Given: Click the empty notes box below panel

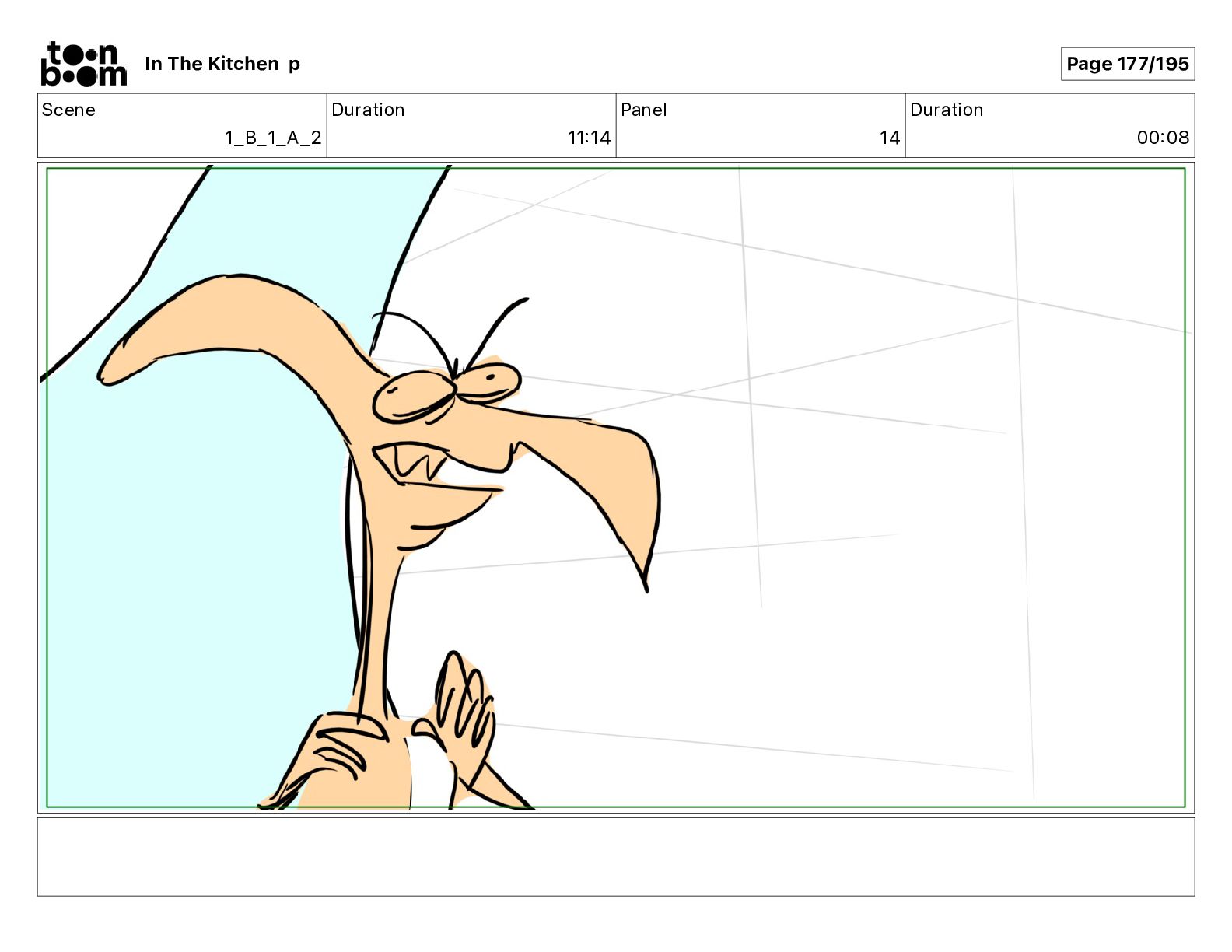Looking at the screenshot, I should [616, 856].
